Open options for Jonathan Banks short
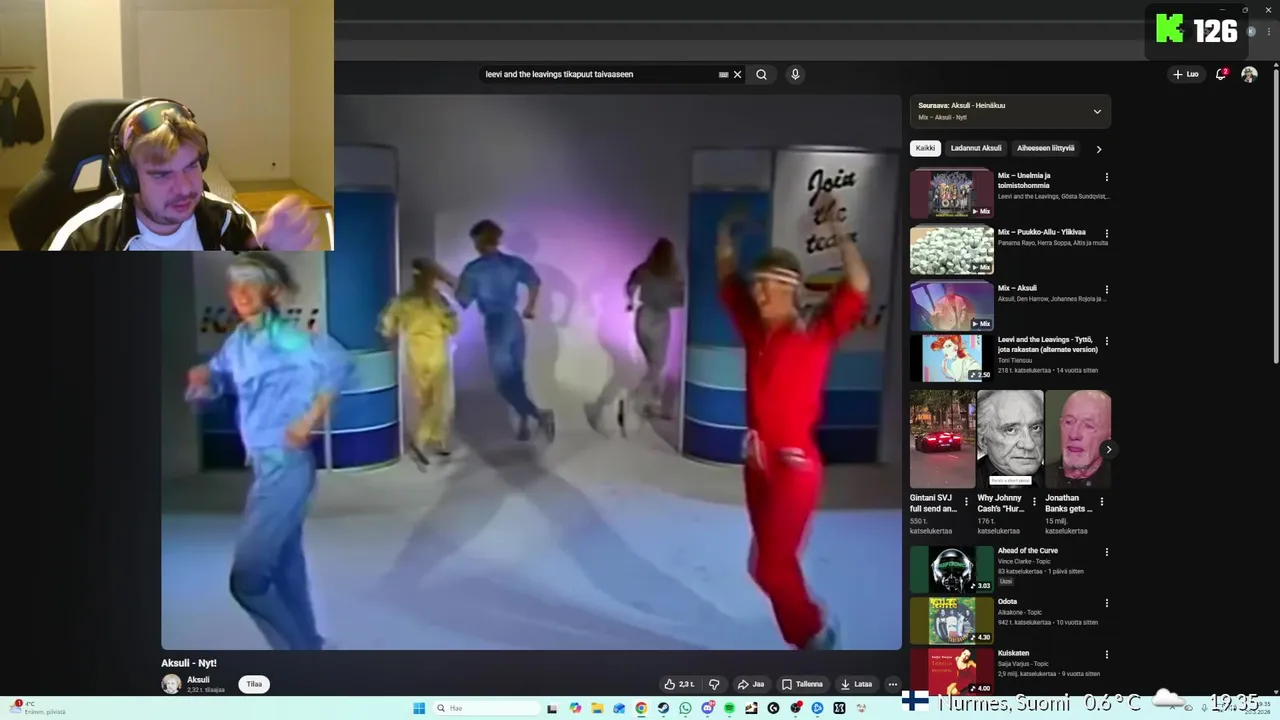This screenshot has height=720, width=1280. [1102, 502]
